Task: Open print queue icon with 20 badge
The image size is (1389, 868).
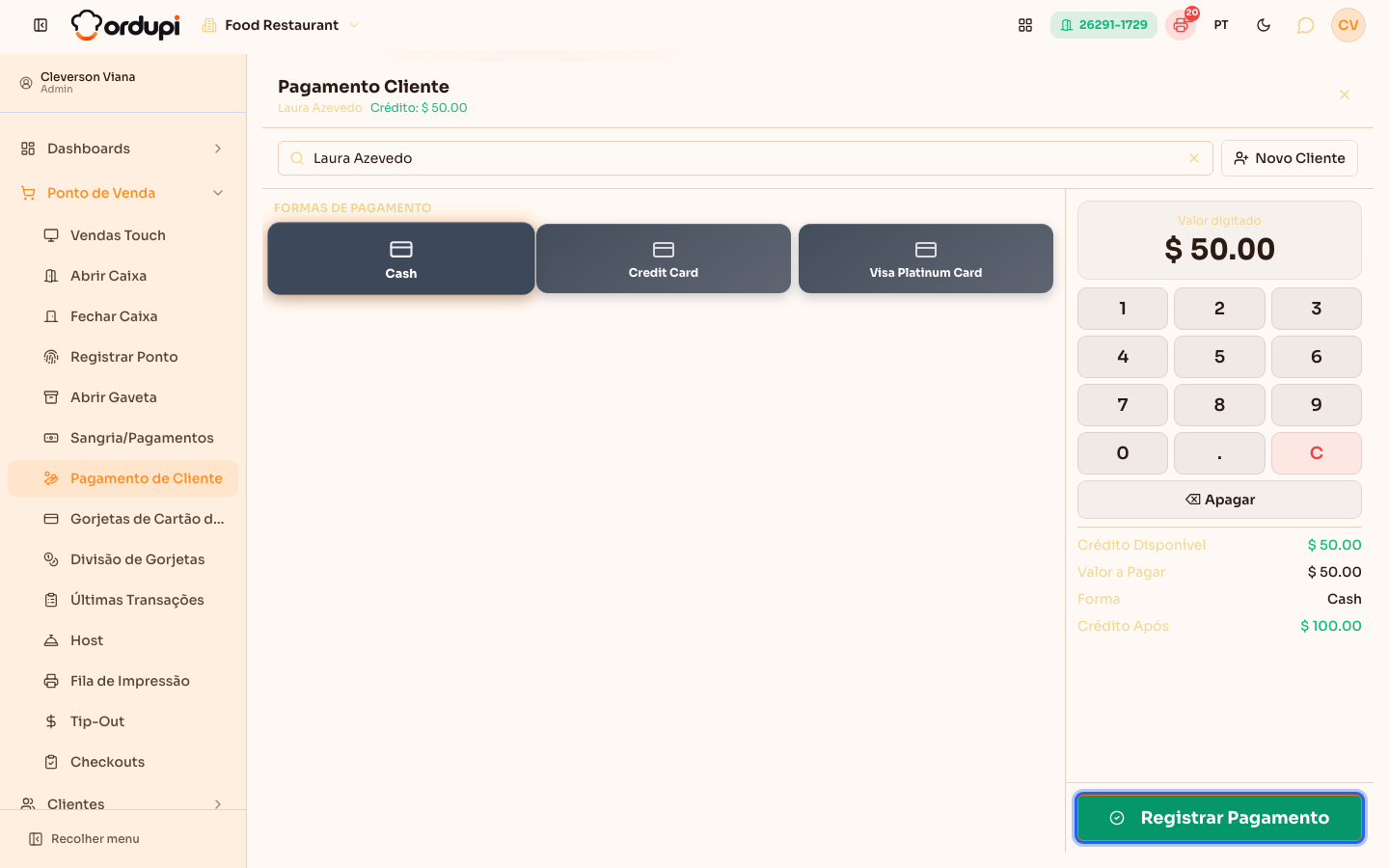Action: (x=1181, y=25)
